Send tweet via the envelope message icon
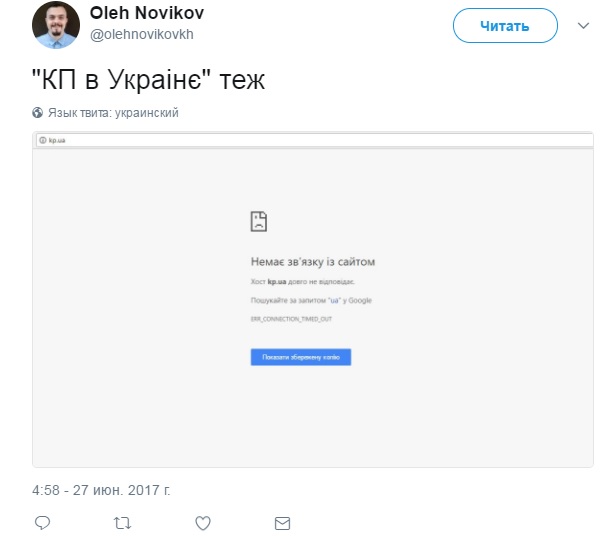The image size is (612, 536). [x=282, y=523]
